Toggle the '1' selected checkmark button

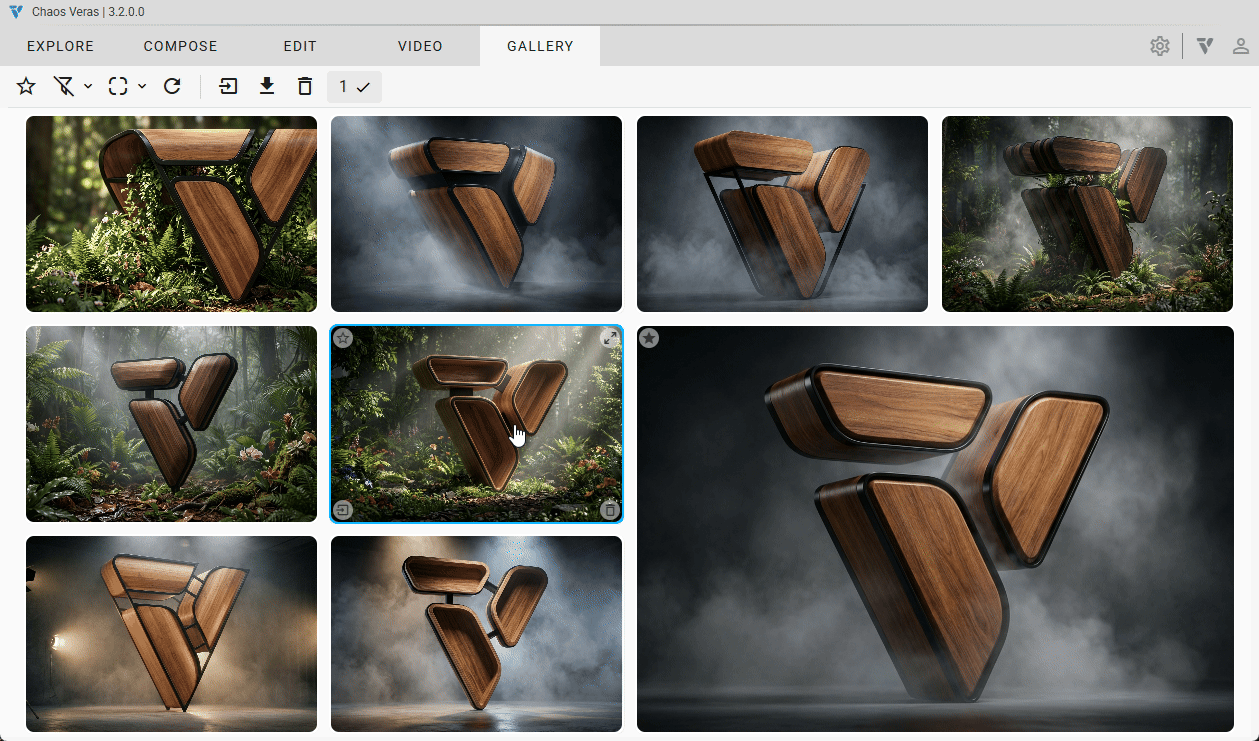point(354,87)
